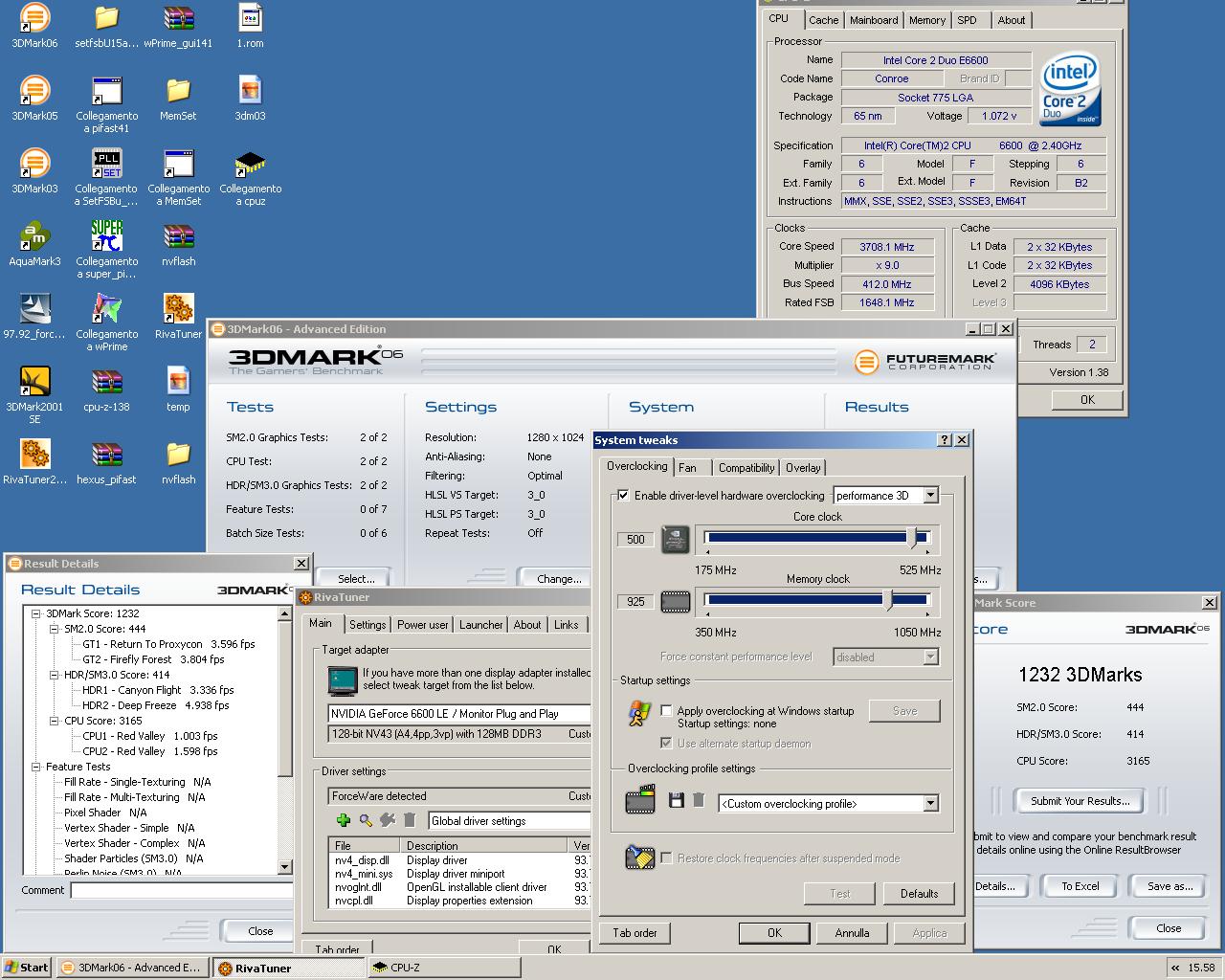
Task: Open Global driver settings dropdown in RivaTuner
Action: (509, 821)
